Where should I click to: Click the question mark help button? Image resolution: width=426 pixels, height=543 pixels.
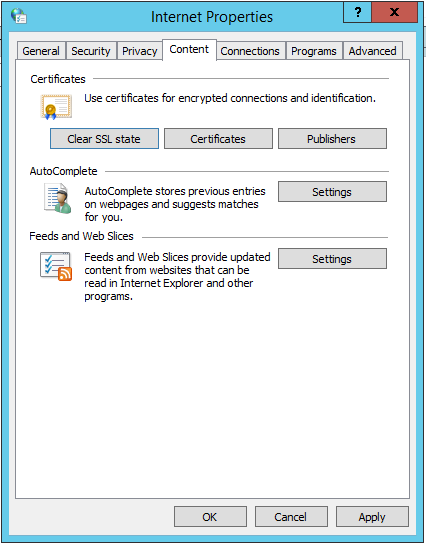pyautogui.click(x=357, y=12)
